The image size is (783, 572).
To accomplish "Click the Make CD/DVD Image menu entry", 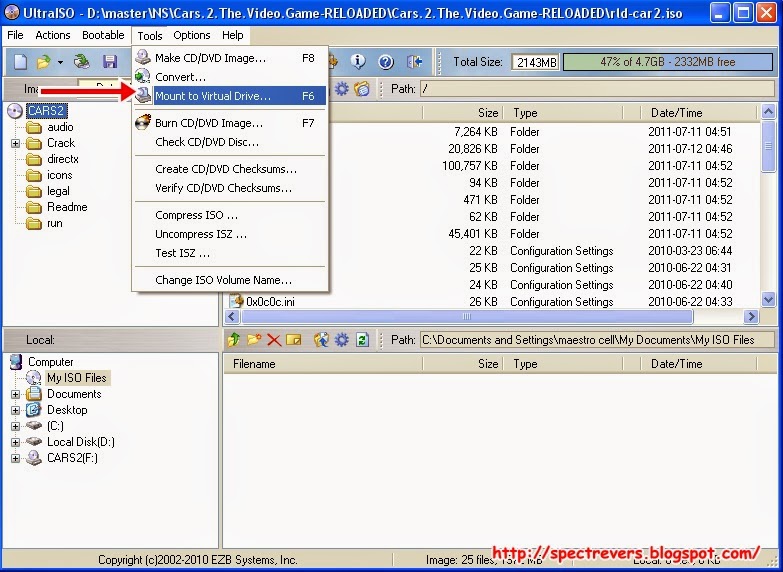I will coord(230,58).
